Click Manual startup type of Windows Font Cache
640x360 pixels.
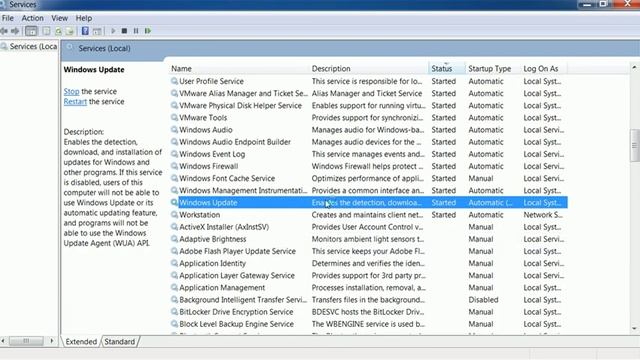[x=481, y=178]
